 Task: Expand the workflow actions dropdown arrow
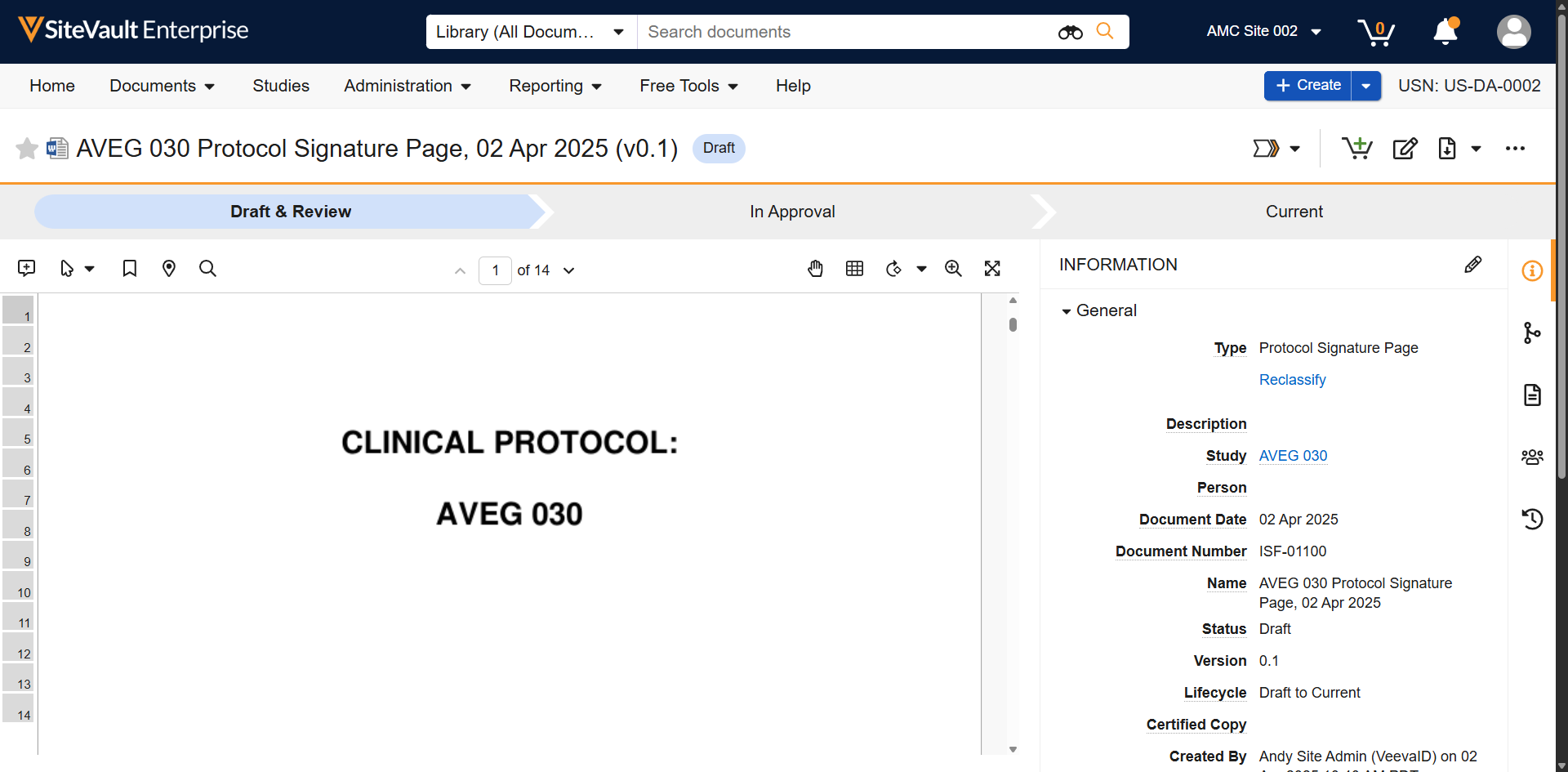point(1294,149)
